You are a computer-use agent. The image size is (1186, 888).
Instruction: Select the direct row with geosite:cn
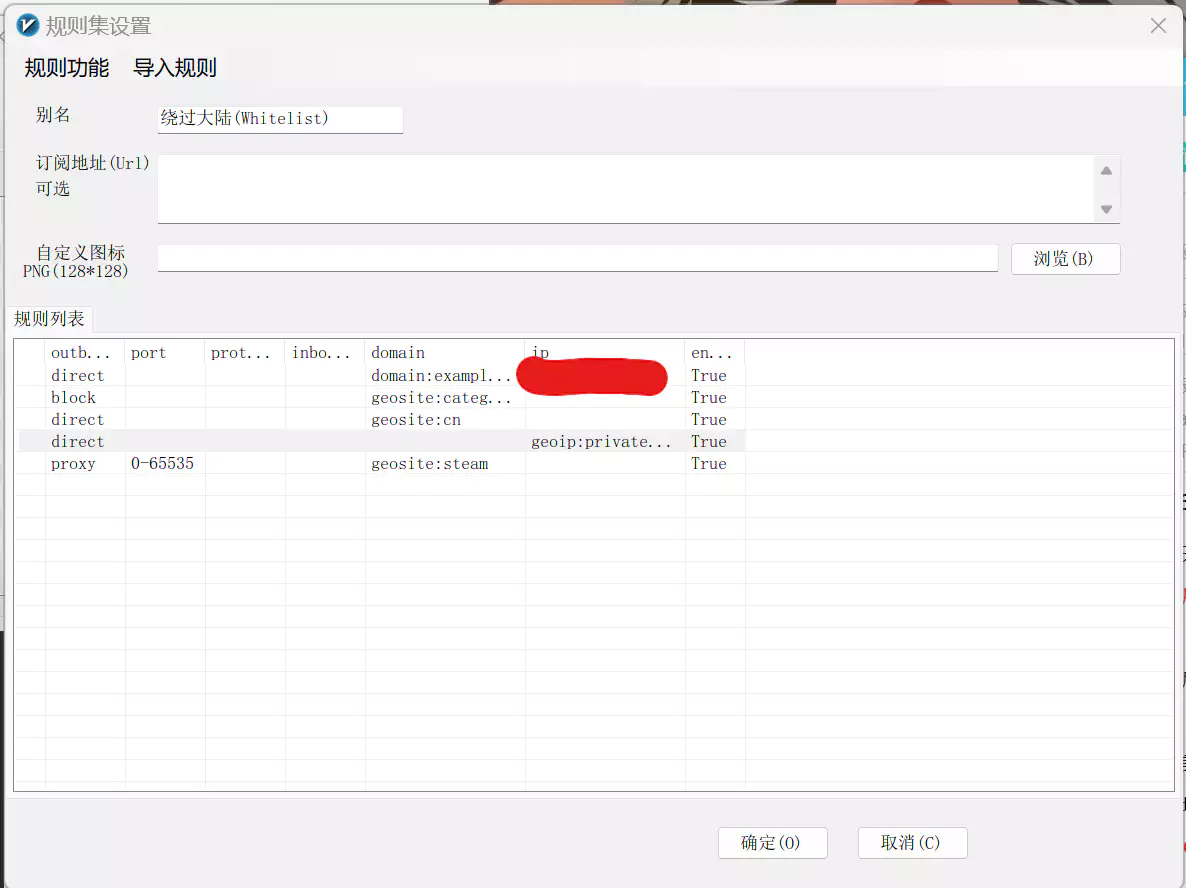pos(381,419)
